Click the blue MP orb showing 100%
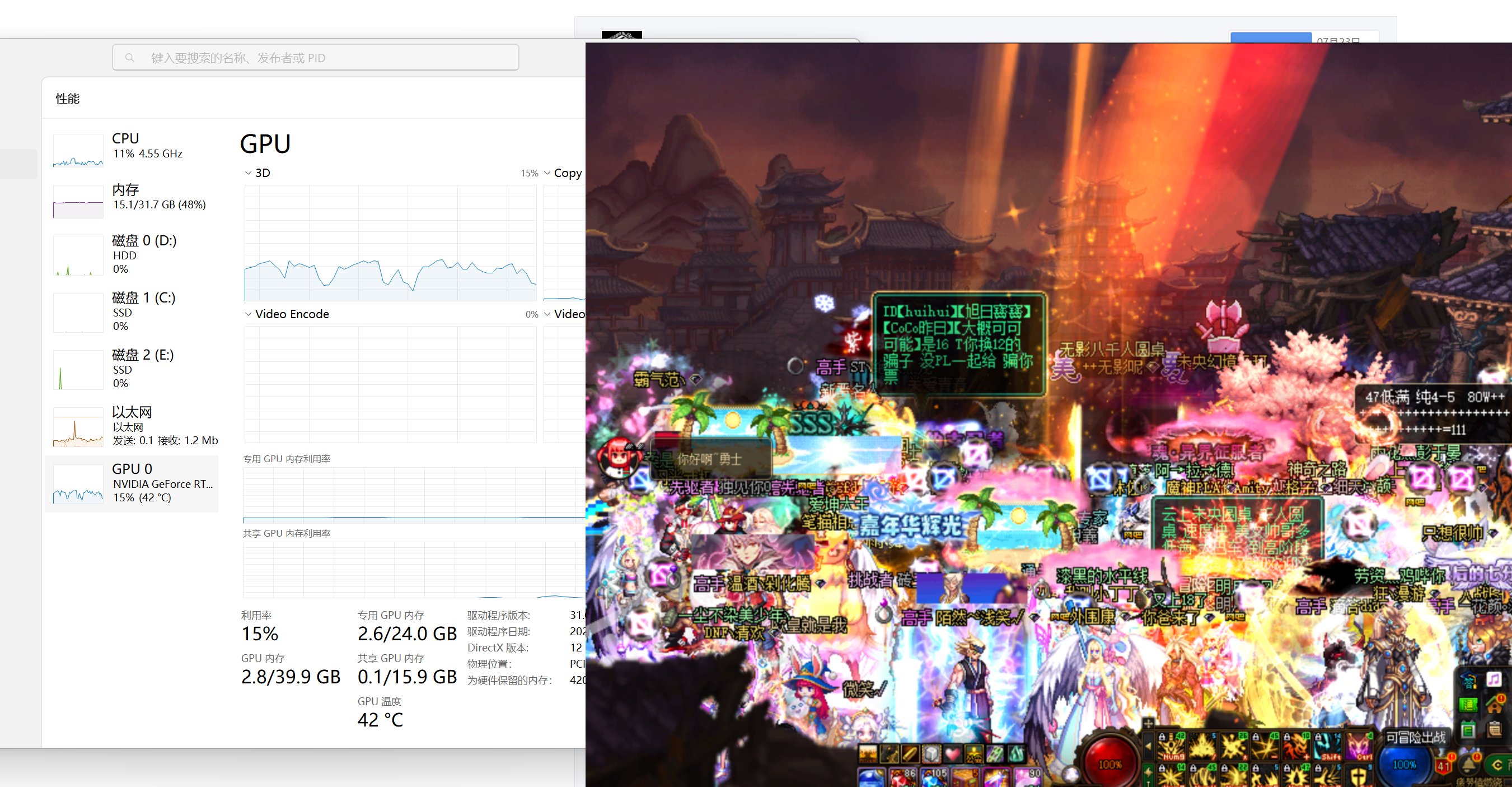Viewport: 1512px width, 787px height. pyautogui.click(x=1405, y=764)
